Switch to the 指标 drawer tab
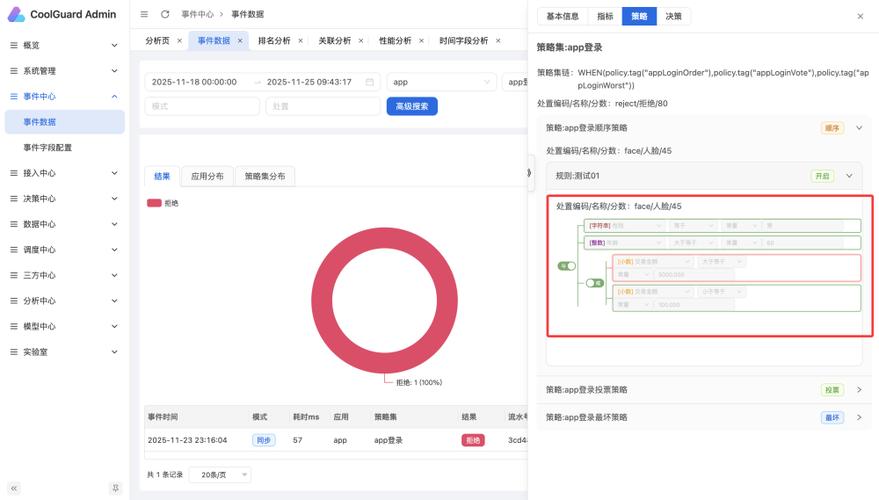The width and height of the screenshot is (879, 500). pos(605,16)
